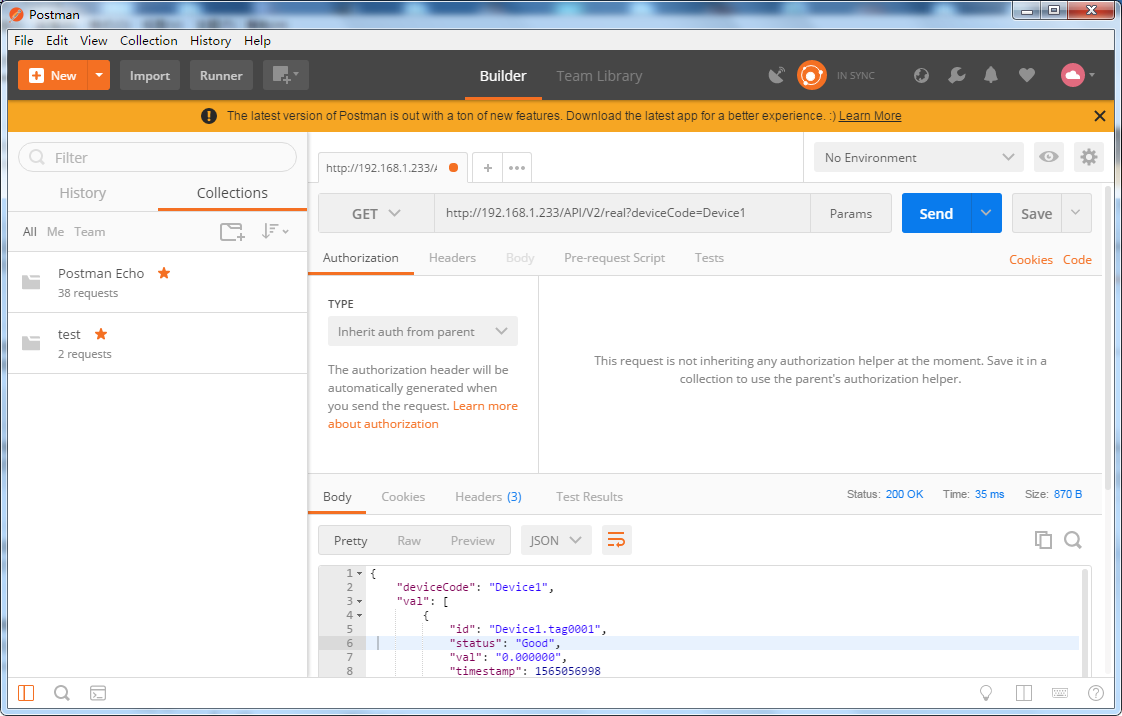Collapse JSON line 4 fold arrow

tap(359, 615)
